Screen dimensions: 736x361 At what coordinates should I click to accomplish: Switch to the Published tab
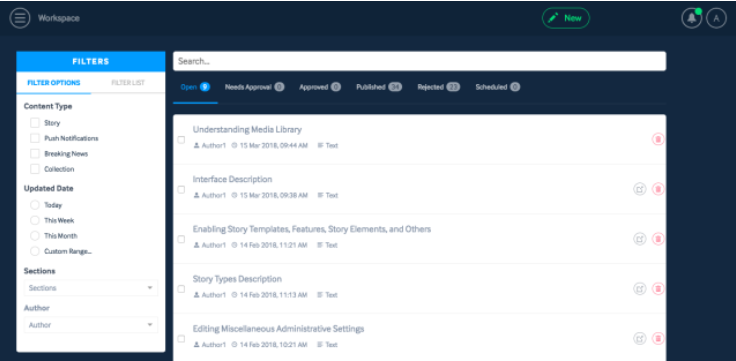[x=379, y=87]
